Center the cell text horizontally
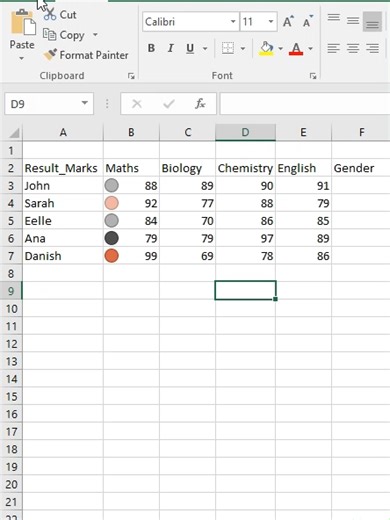The height and width of the screenshot is (520, 390). pyautogui.click(x=353, y=49)
